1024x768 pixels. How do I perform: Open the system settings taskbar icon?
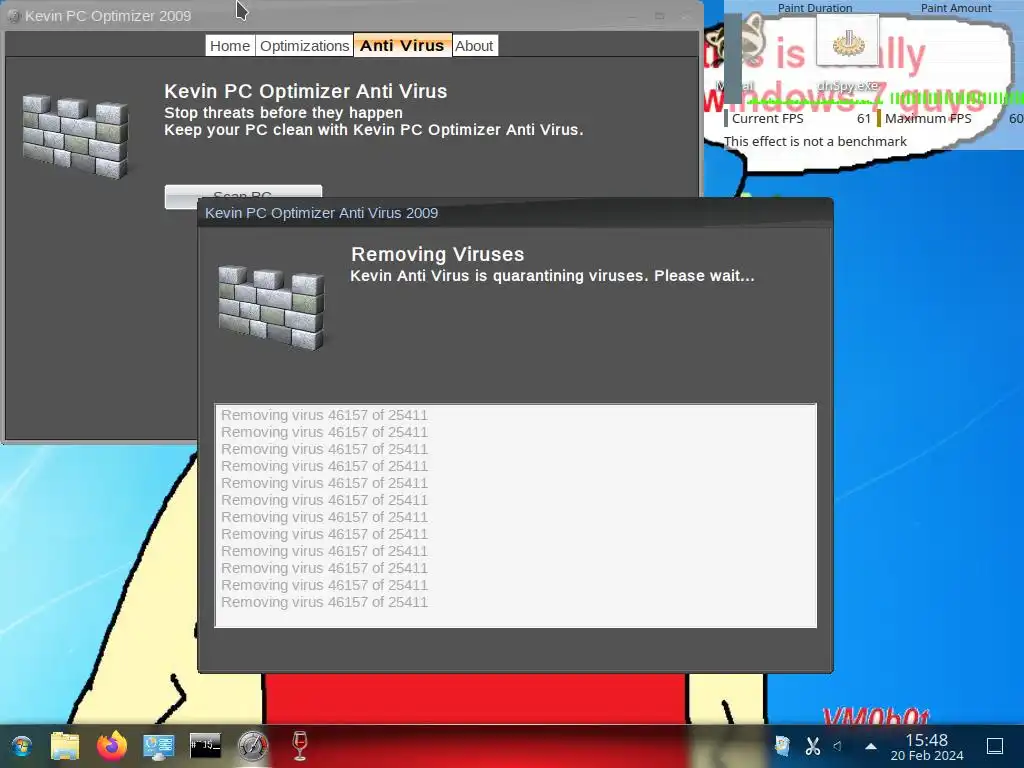tap(159, 746)
